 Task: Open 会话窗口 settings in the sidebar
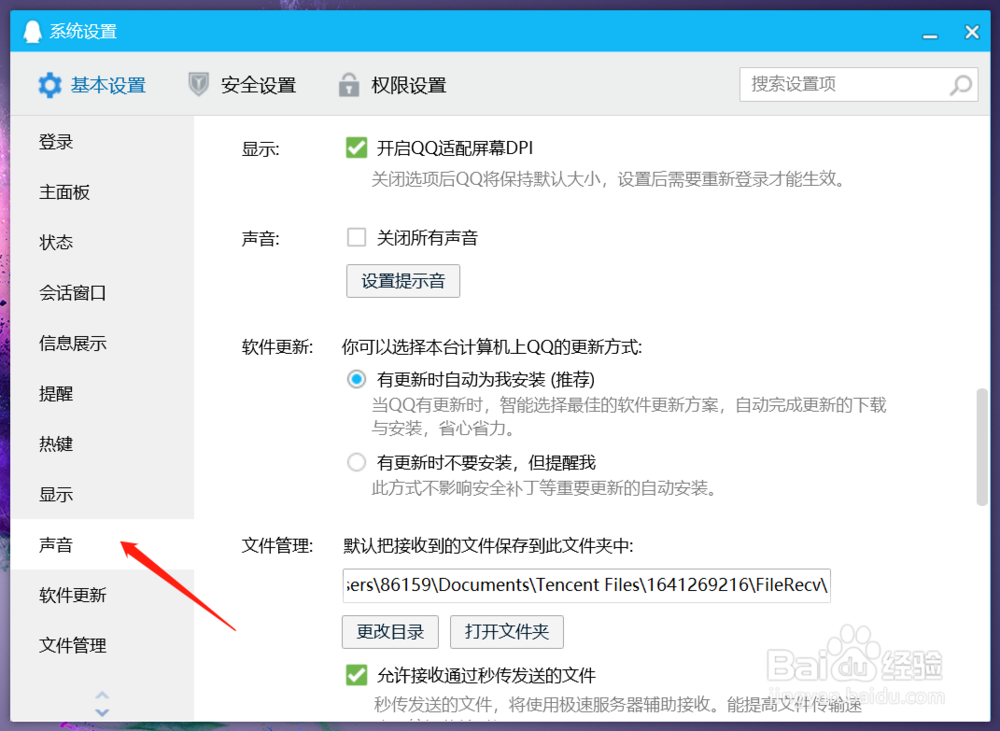click(102, 293)
